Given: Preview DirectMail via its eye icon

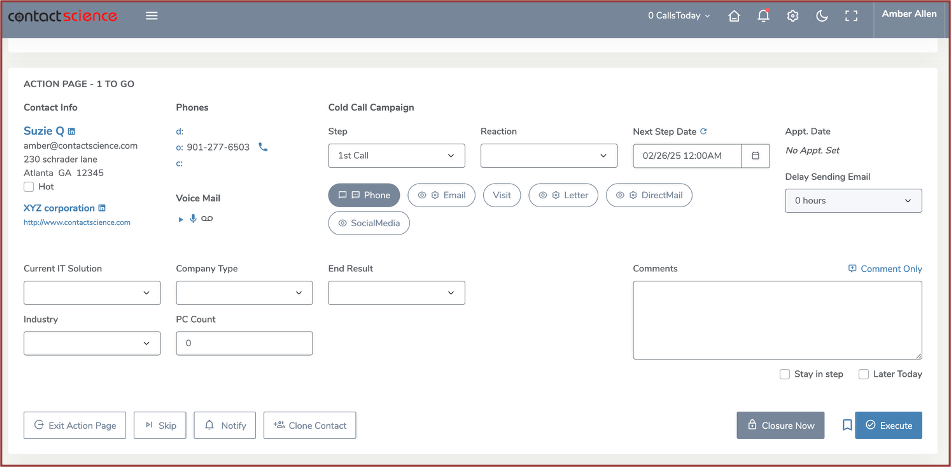Looking at the screenshot, I should [620, 195].
